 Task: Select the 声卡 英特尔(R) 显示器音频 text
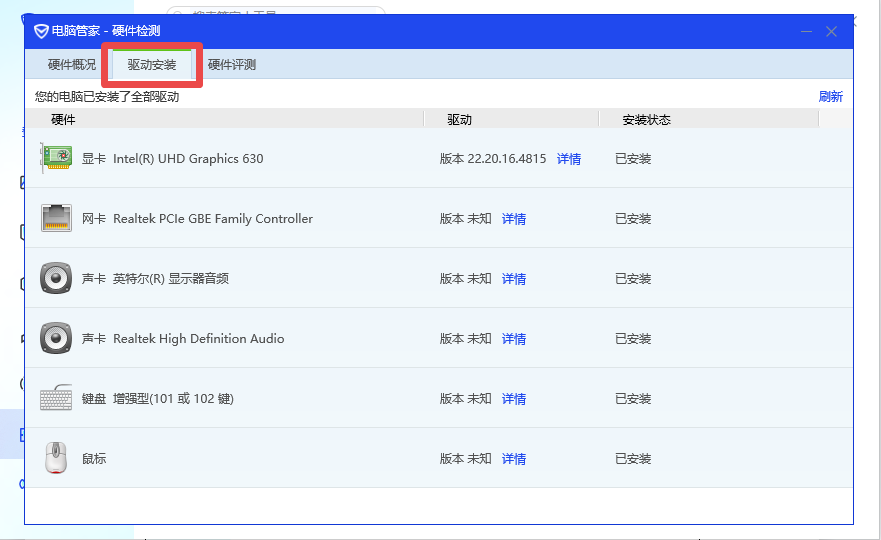155,279
